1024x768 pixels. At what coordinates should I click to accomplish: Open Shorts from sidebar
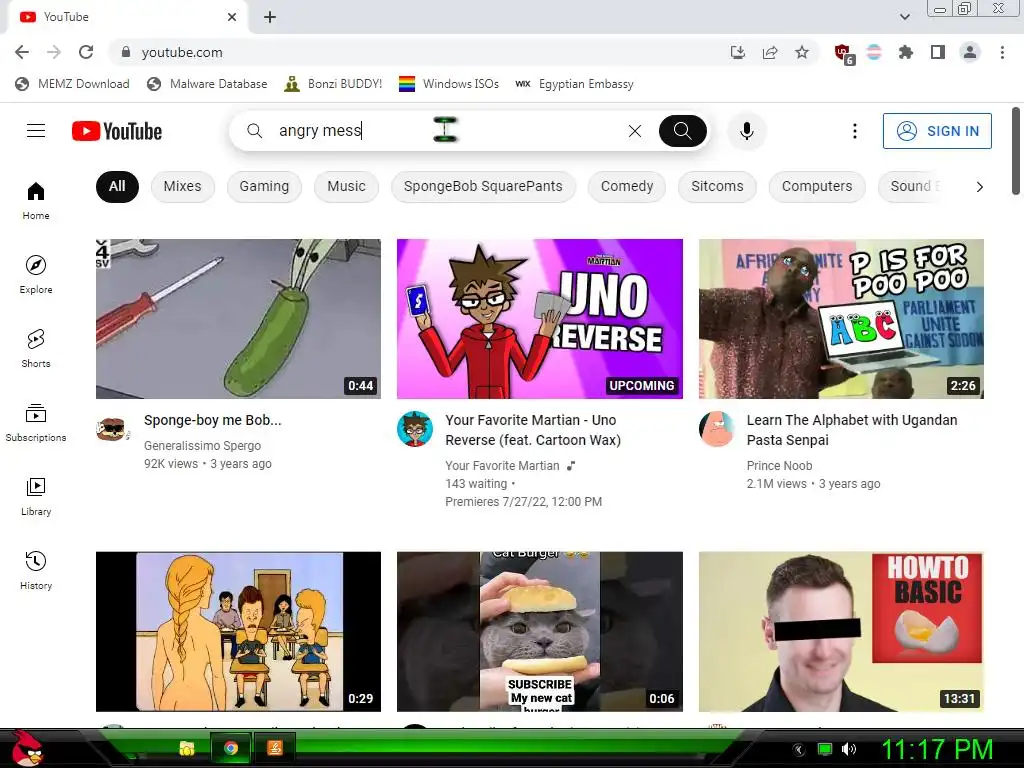pos(36,348)
